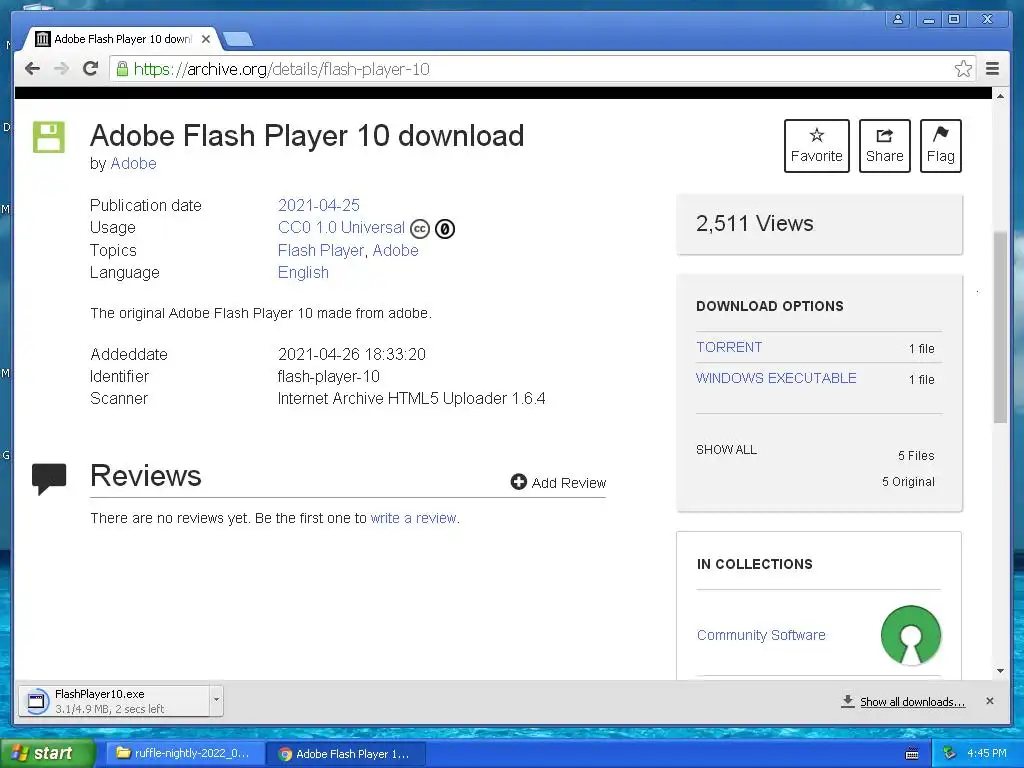Viewport: 1024px width, 768px height.
Task: Reload the archive.org page
Action: tap(91, 69)
